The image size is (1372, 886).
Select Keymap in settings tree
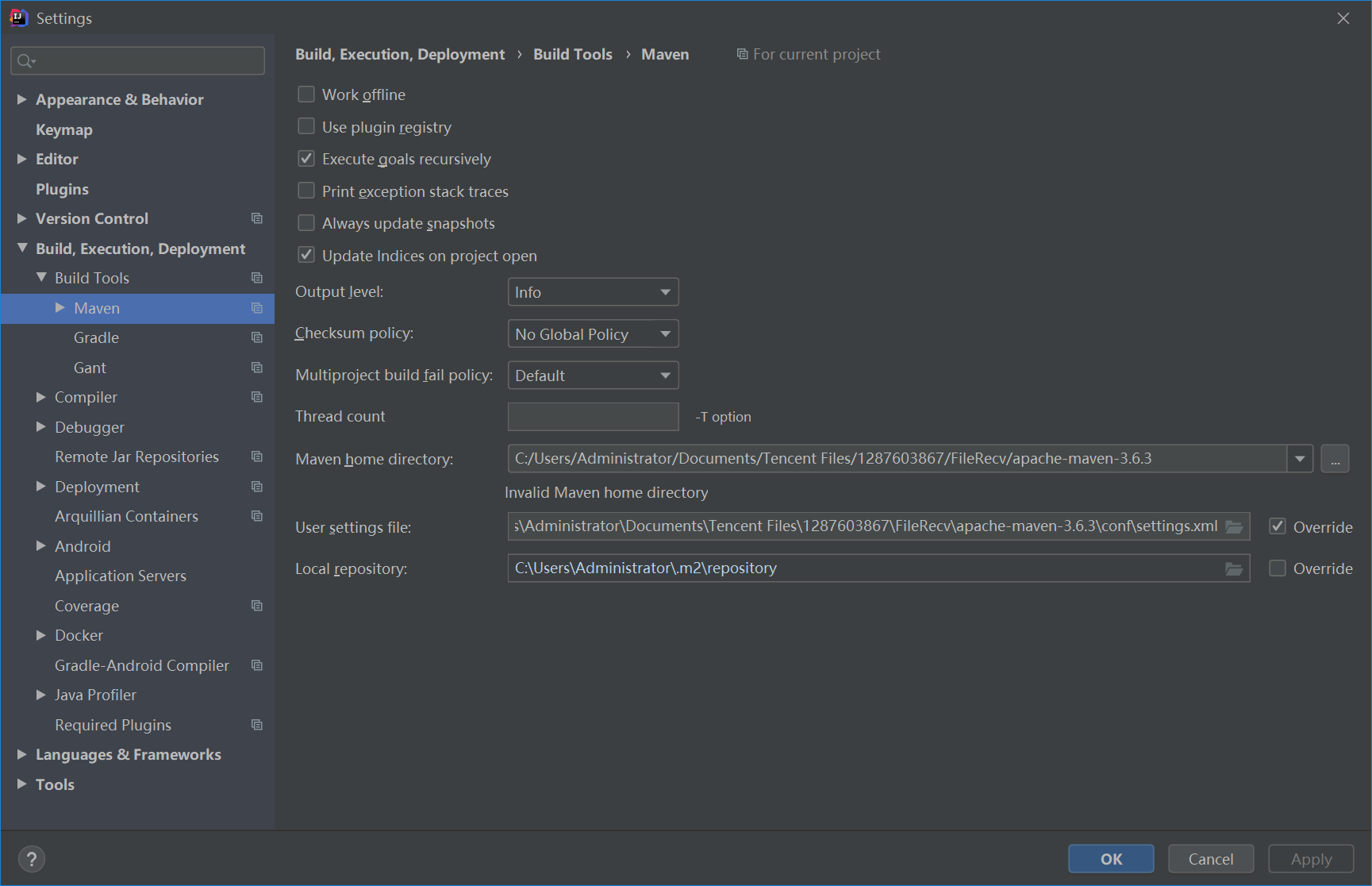point(64,129)
